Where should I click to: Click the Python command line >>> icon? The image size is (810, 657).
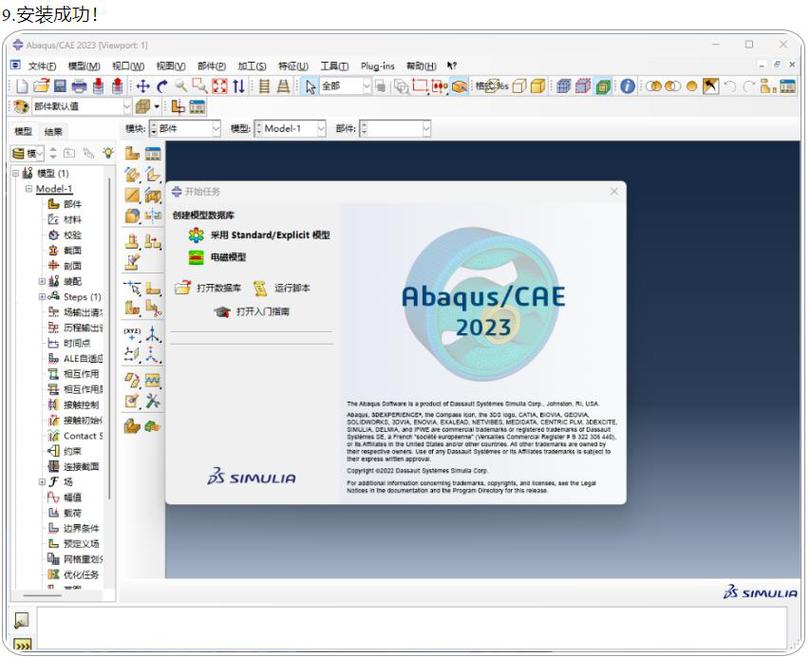(x=22, y=644)
